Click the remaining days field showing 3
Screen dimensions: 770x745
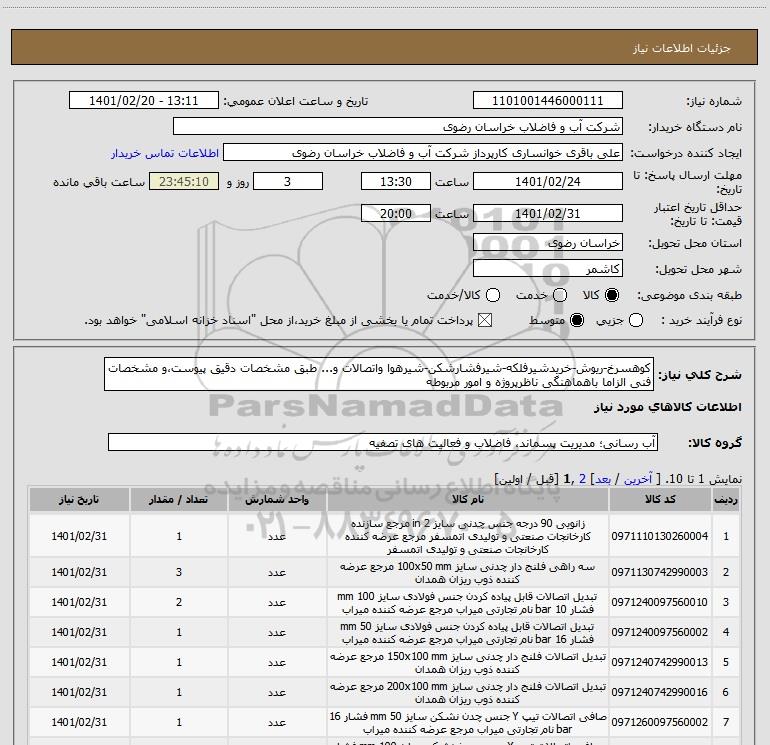pos(288,181)
